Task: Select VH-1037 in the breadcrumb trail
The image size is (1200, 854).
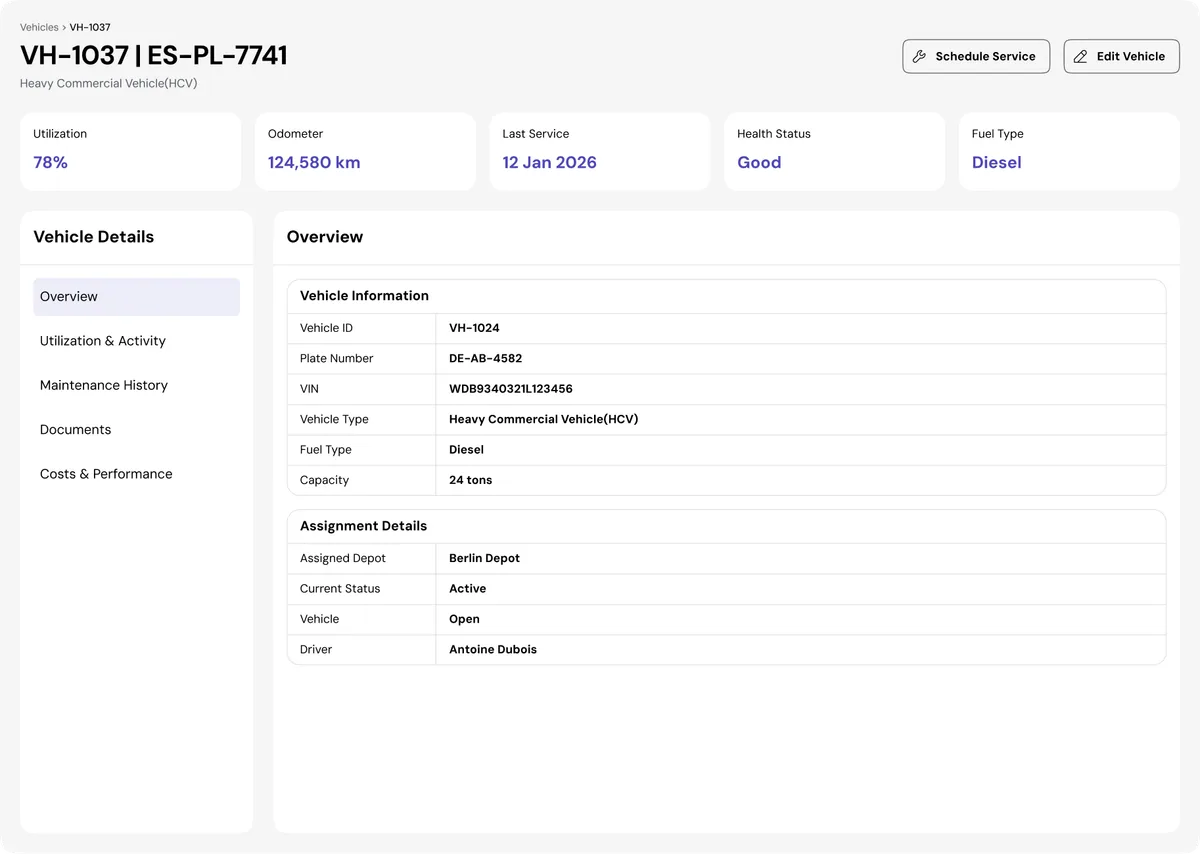Action: coord(88,27)
